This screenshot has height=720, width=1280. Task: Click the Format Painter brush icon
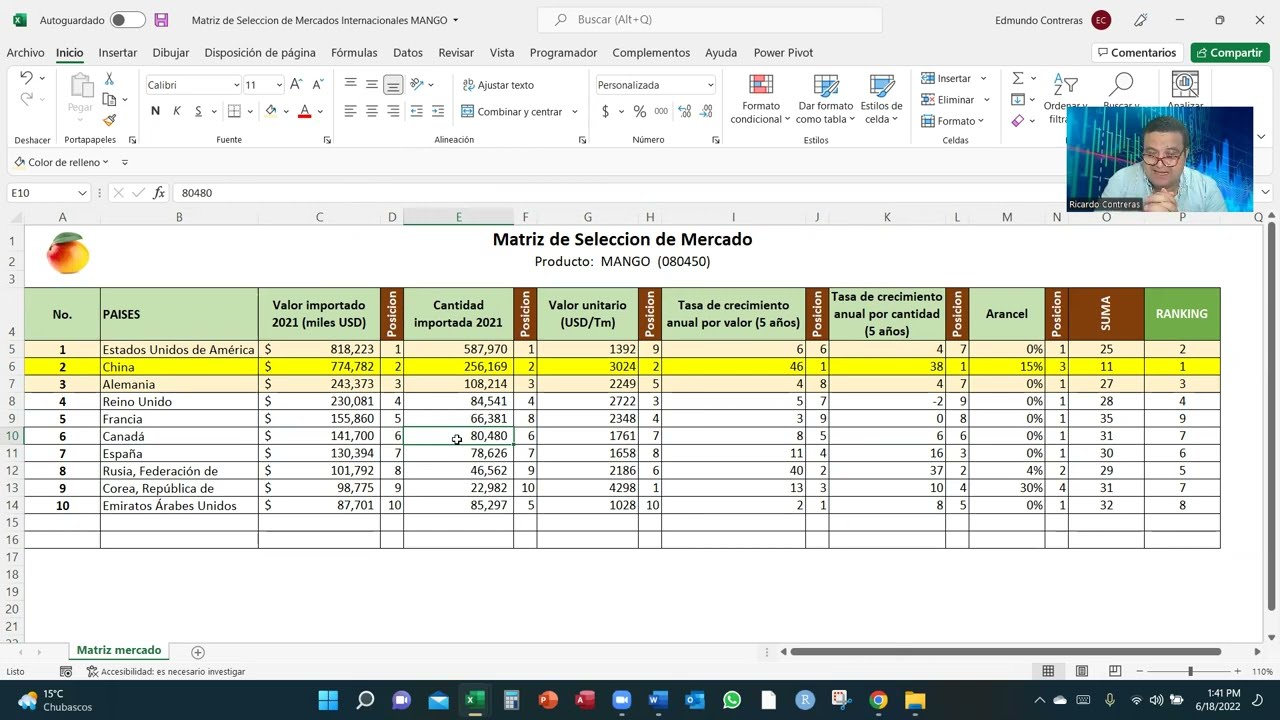(x=109, y=120)
